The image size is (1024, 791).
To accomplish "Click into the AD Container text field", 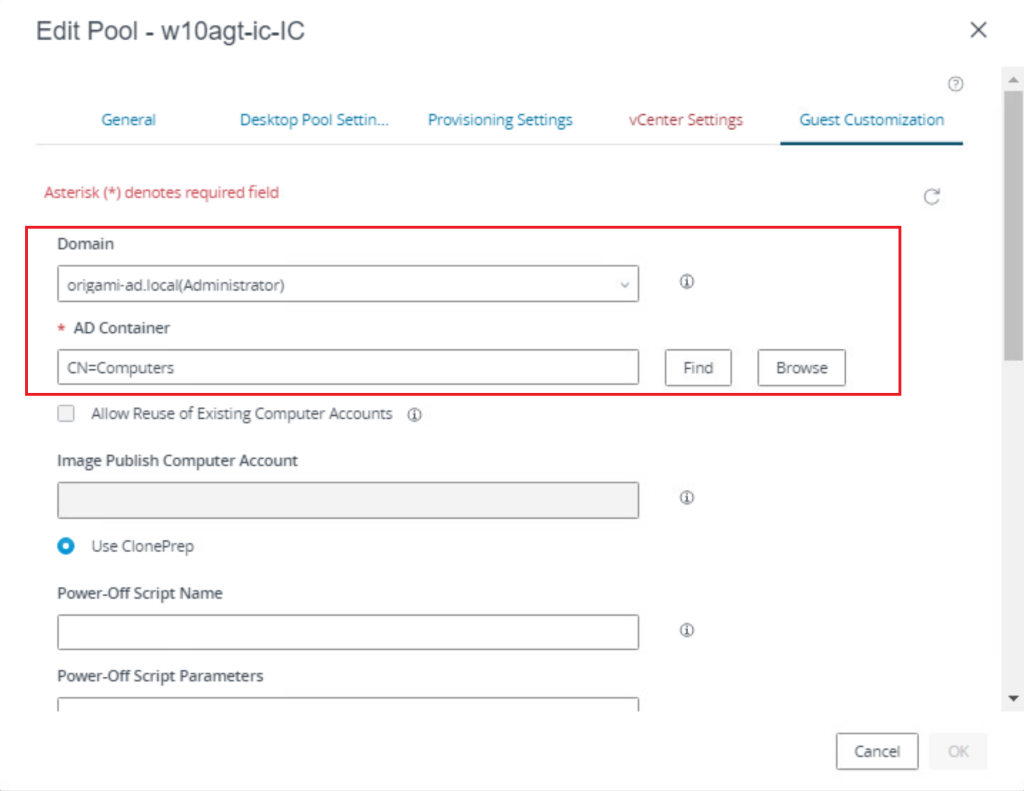I will pos(347,368).
